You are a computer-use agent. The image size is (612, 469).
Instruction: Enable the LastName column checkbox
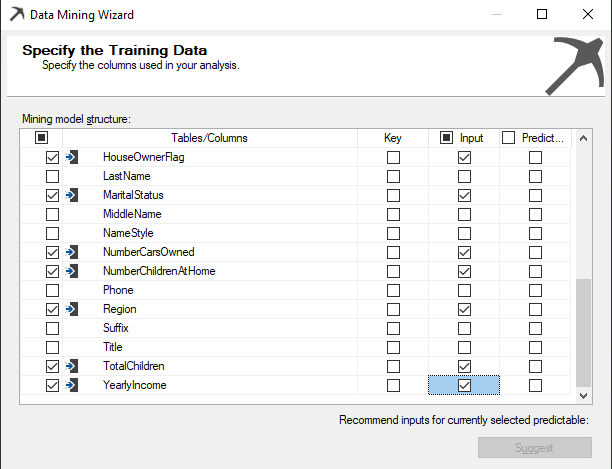pyautogui.click(x=52, y=176)
